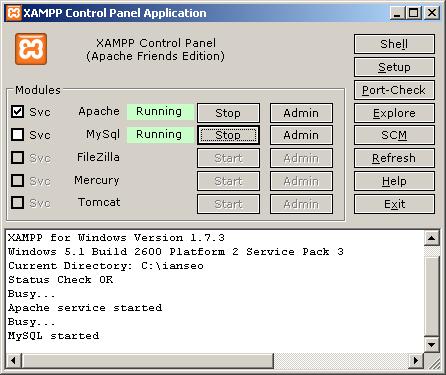
Task: Open the Shell button
Action: [x=394, y=44]
